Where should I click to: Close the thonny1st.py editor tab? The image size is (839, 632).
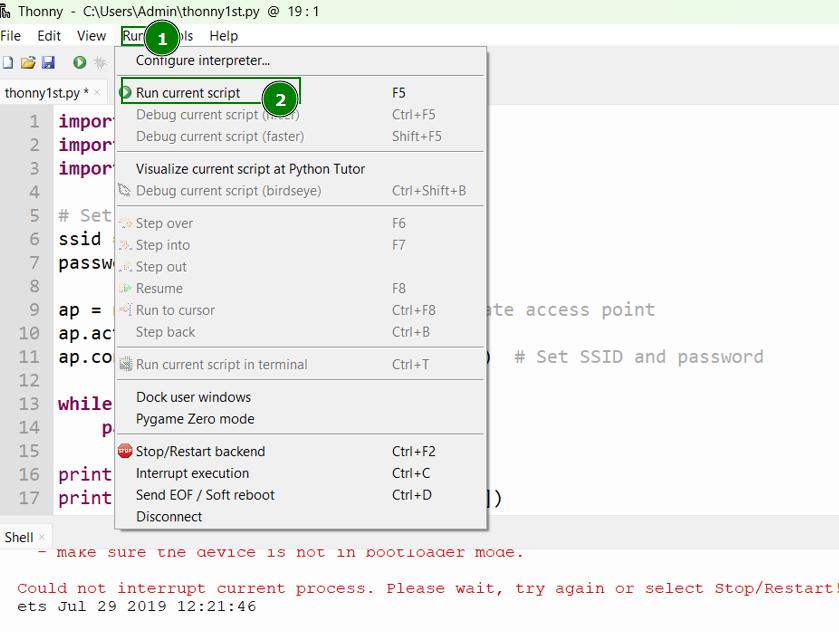point(97,93)
